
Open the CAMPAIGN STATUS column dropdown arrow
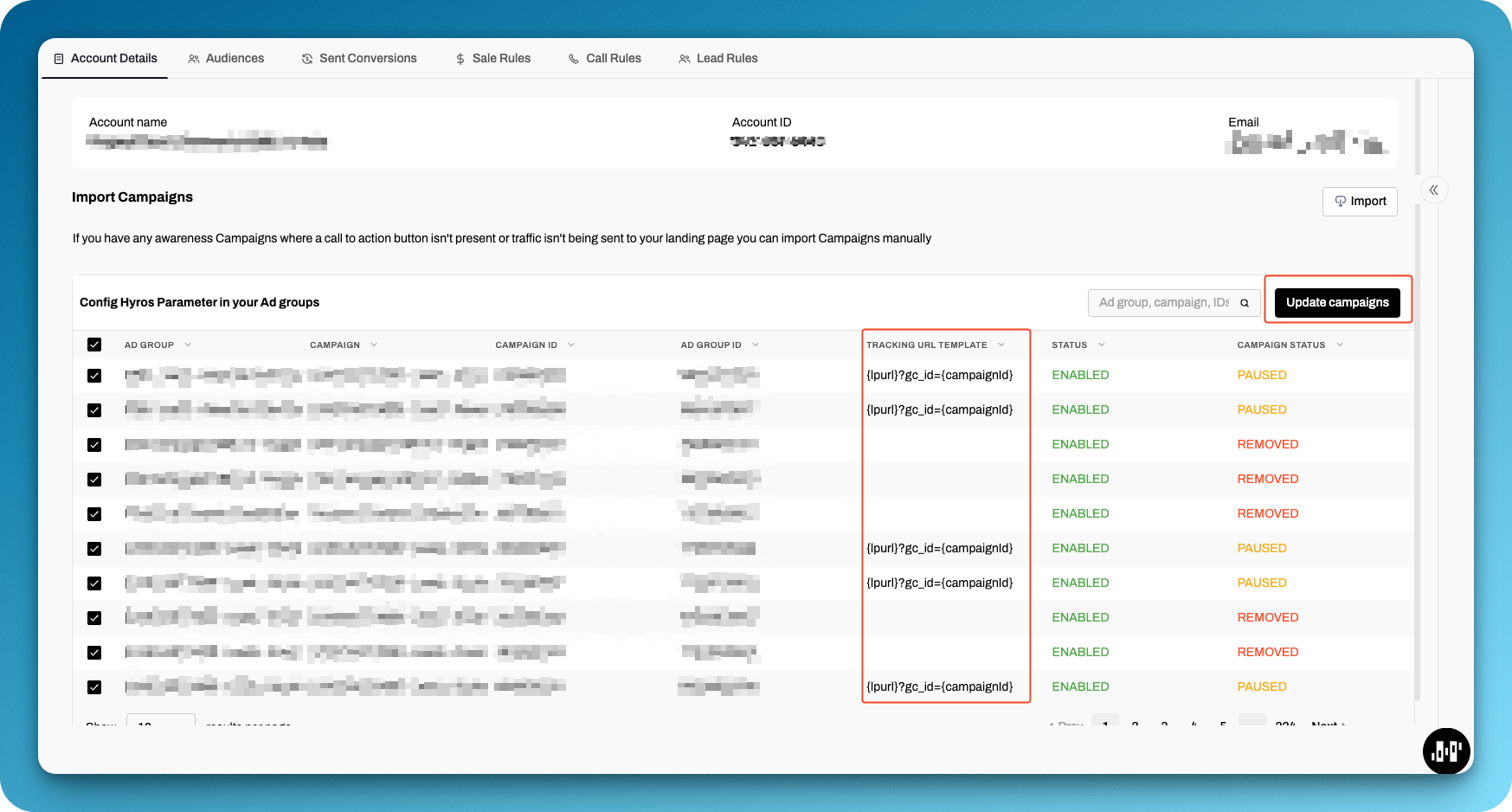[1340, 345]
